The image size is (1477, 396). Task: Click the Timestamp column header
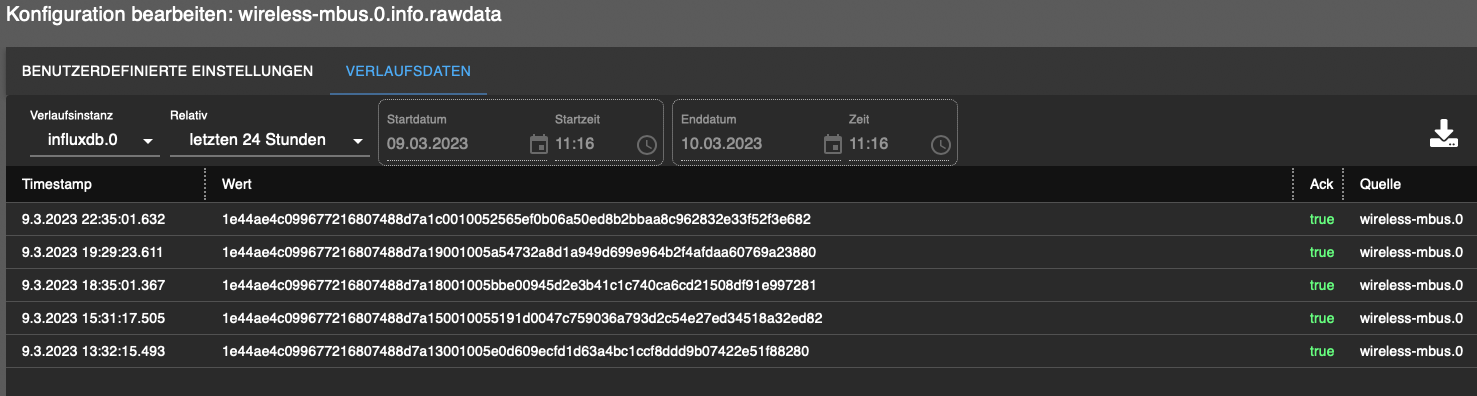pyautogui.click(x=57, y=184)
